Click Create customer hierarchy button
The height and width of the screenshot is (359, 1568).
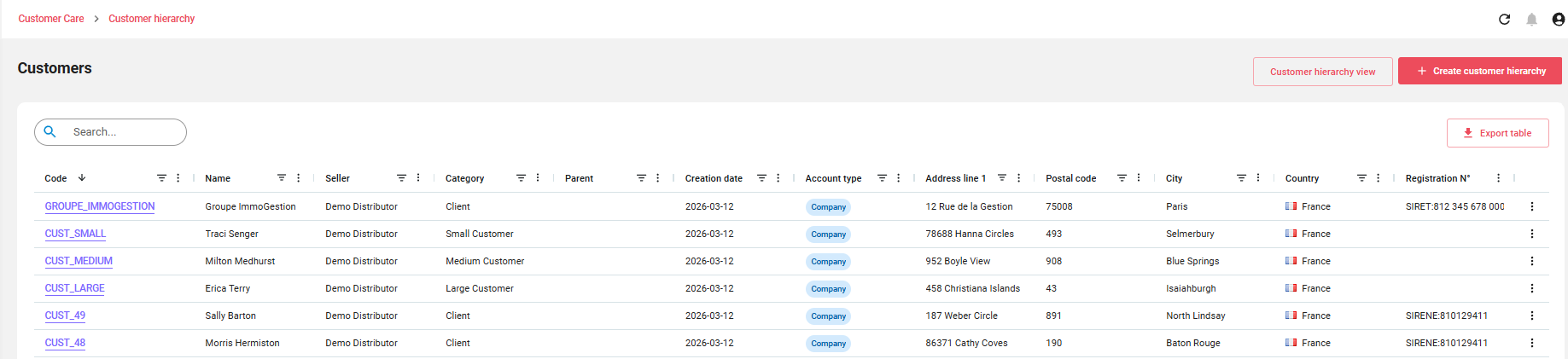pyautogui.click(x=1479, y=71)
